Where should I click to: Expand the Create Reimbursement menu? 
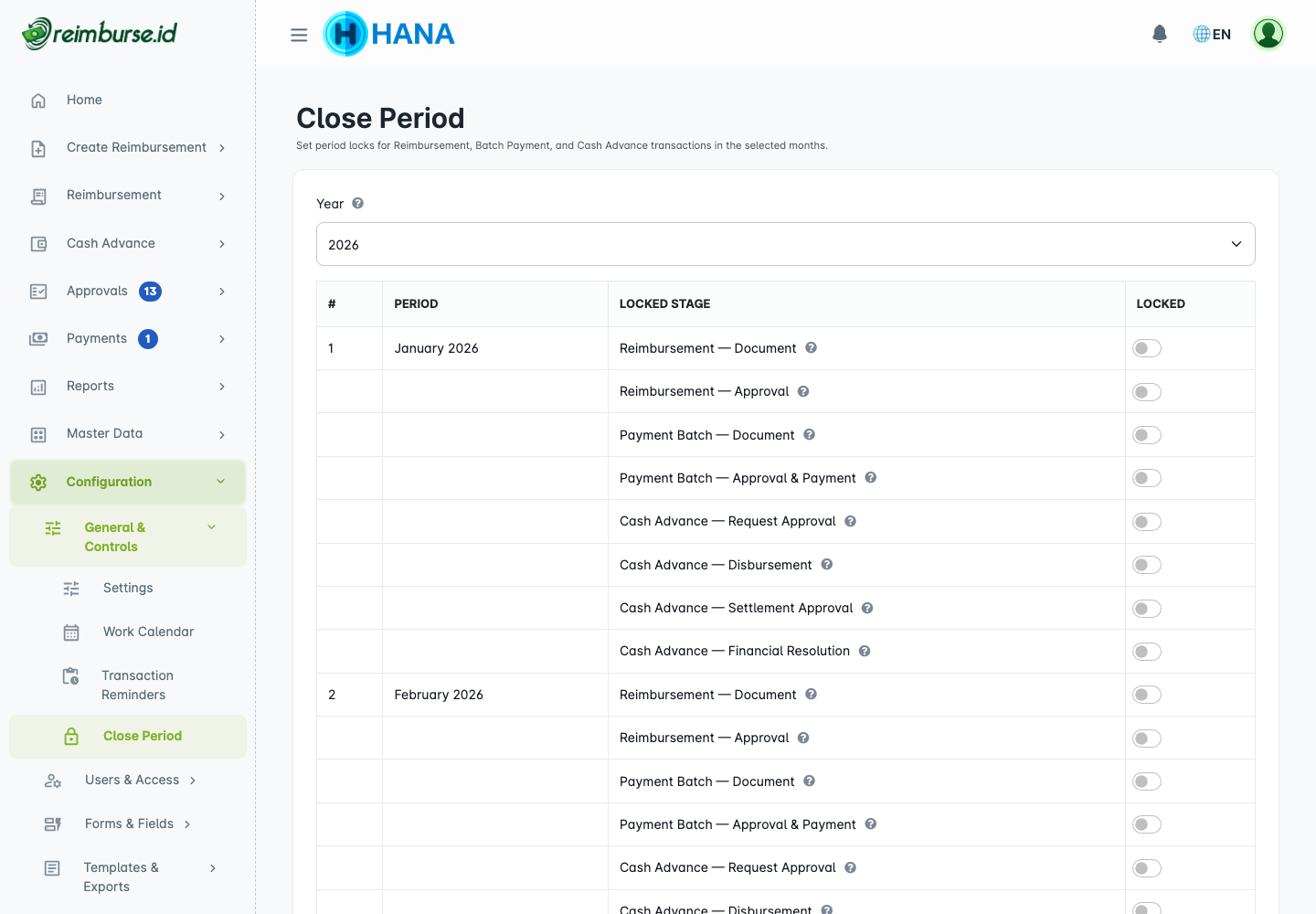click(128, 147)
